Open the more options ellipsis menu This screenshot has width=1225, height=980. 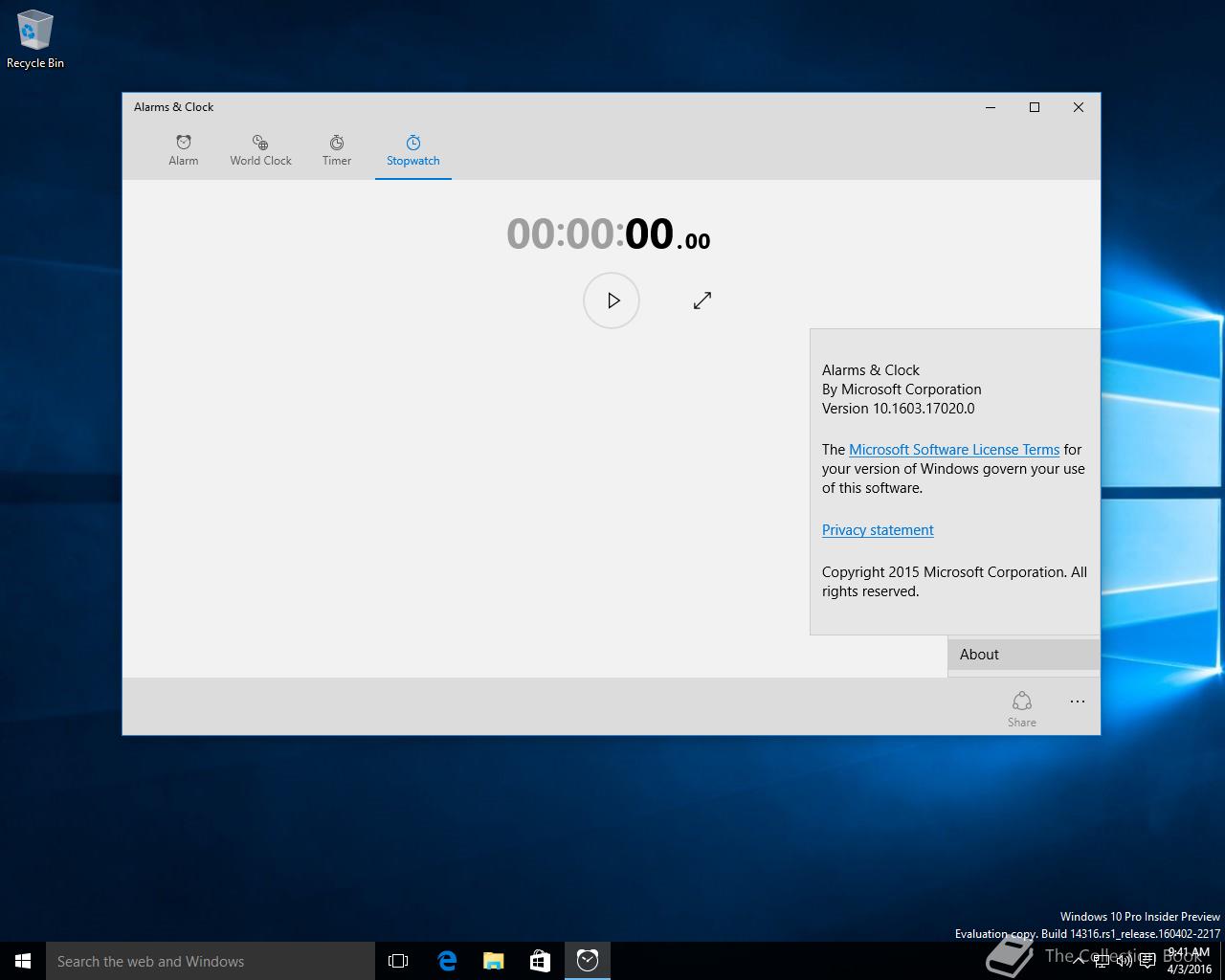(x=1078, y=702)
